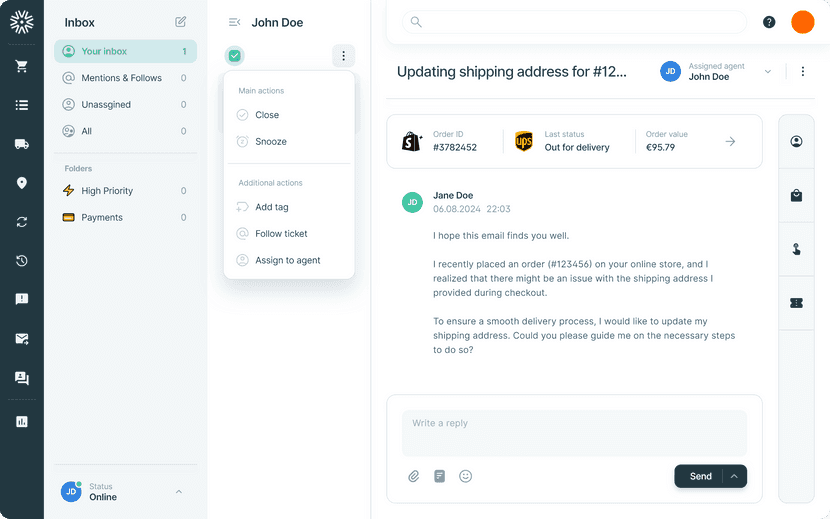Click the delivery truck sidebar icon
830x519 pixels.
tap(21, 144)
